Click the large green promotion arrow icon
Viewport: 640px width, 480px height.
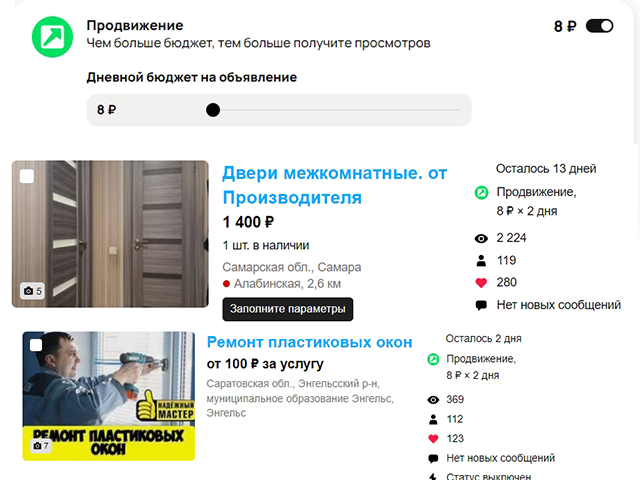(52, 37)
